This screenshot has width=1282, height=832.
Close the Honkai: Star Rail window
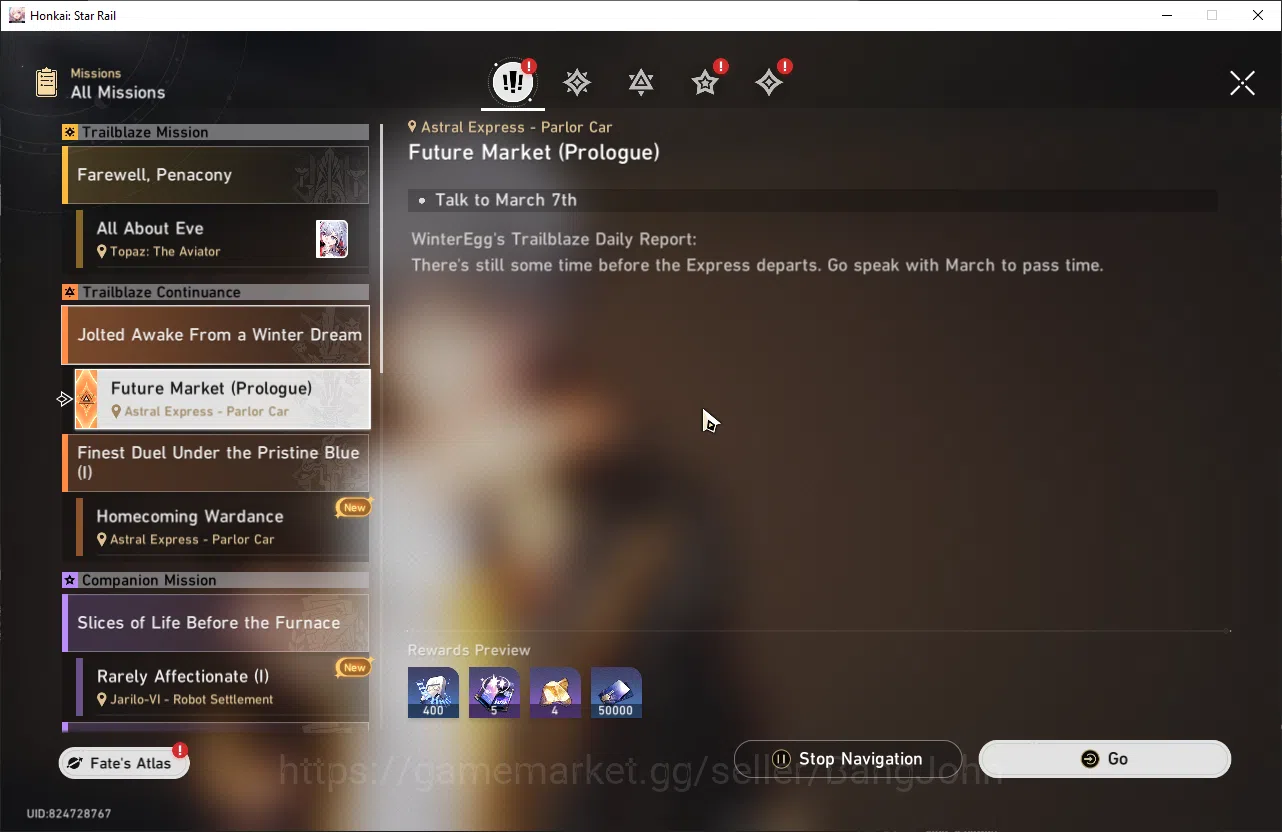(1258, 15)
